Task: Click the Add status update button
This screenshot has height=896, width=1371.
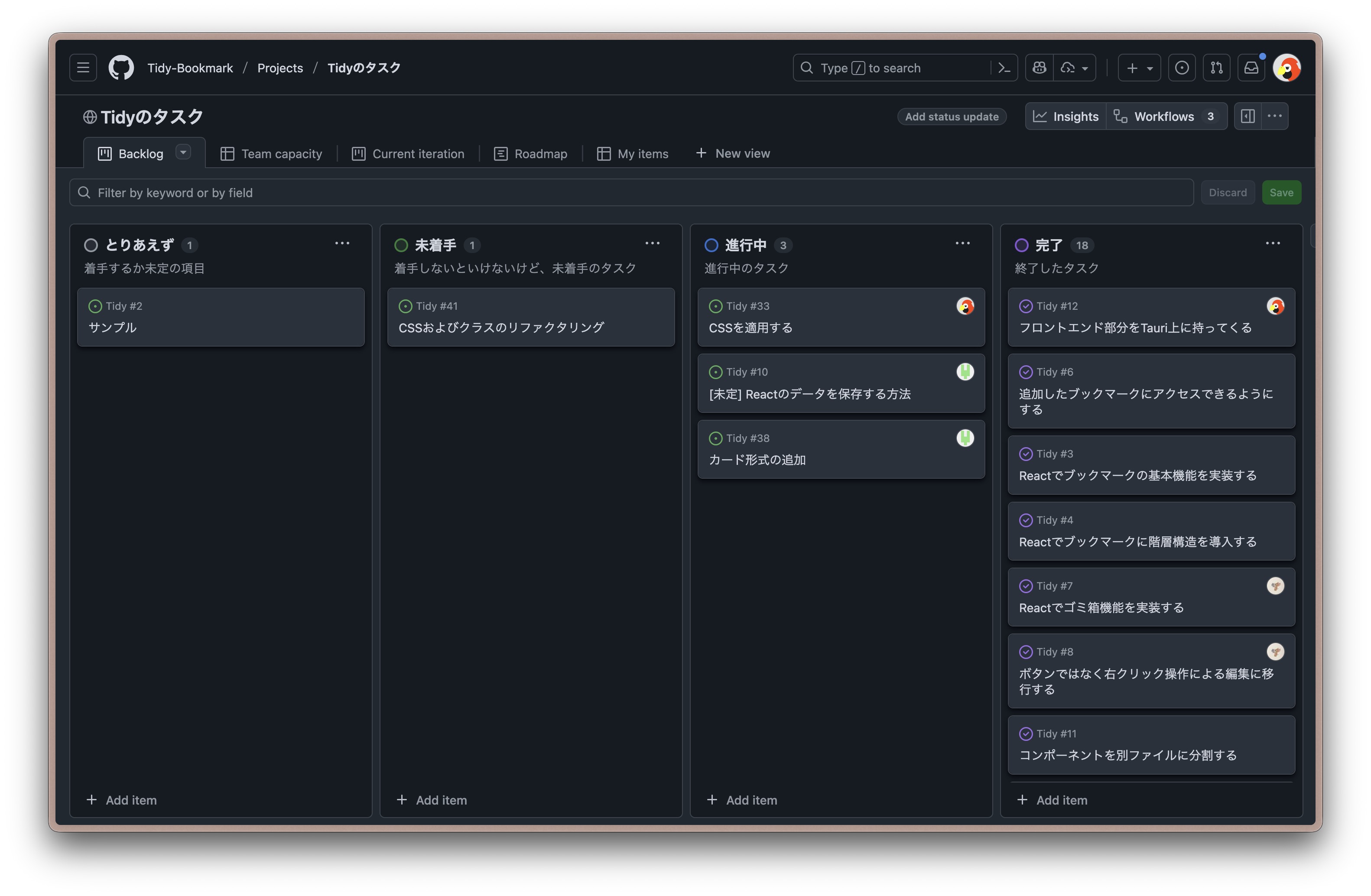Action: click(952, 116)
